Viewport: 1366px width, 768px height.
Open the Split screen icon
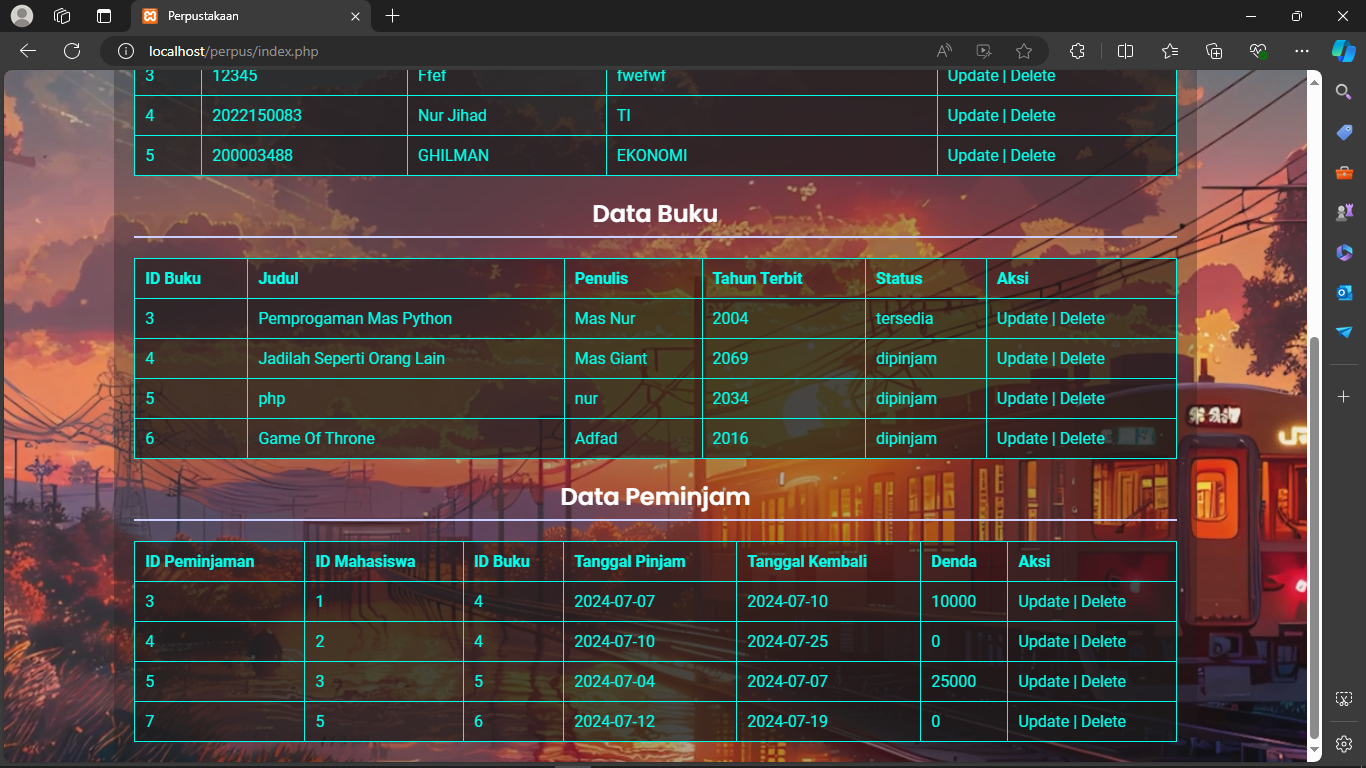pos(1125,51)
